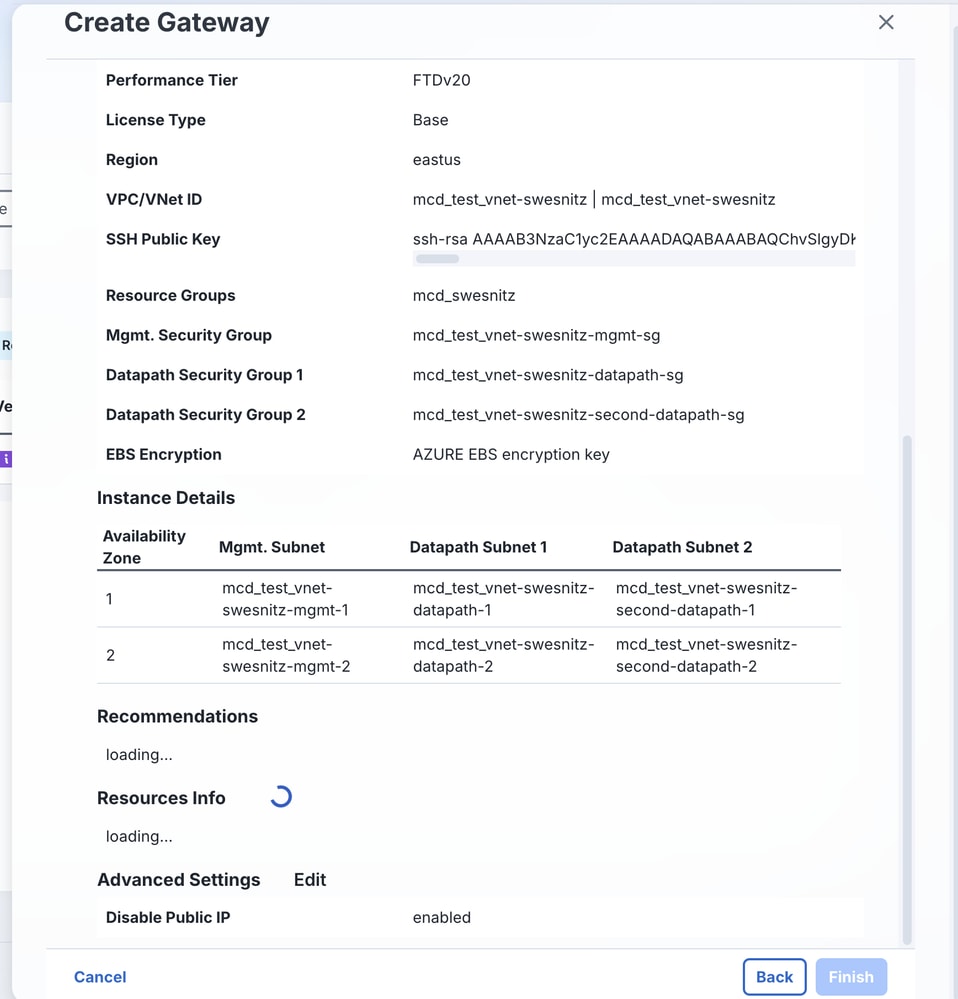The width and height of the screenshot is (958, 999).
Task: Select mcd_test_vnet-swesnitz-datapath-sg value
Action: (548, 375)
